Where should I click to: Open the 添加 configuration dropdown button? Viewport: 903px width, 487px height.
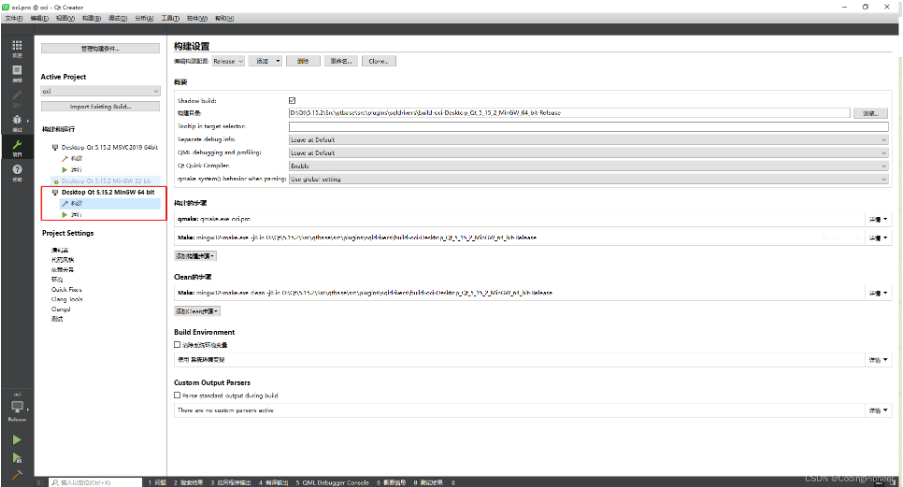point(265,61)
